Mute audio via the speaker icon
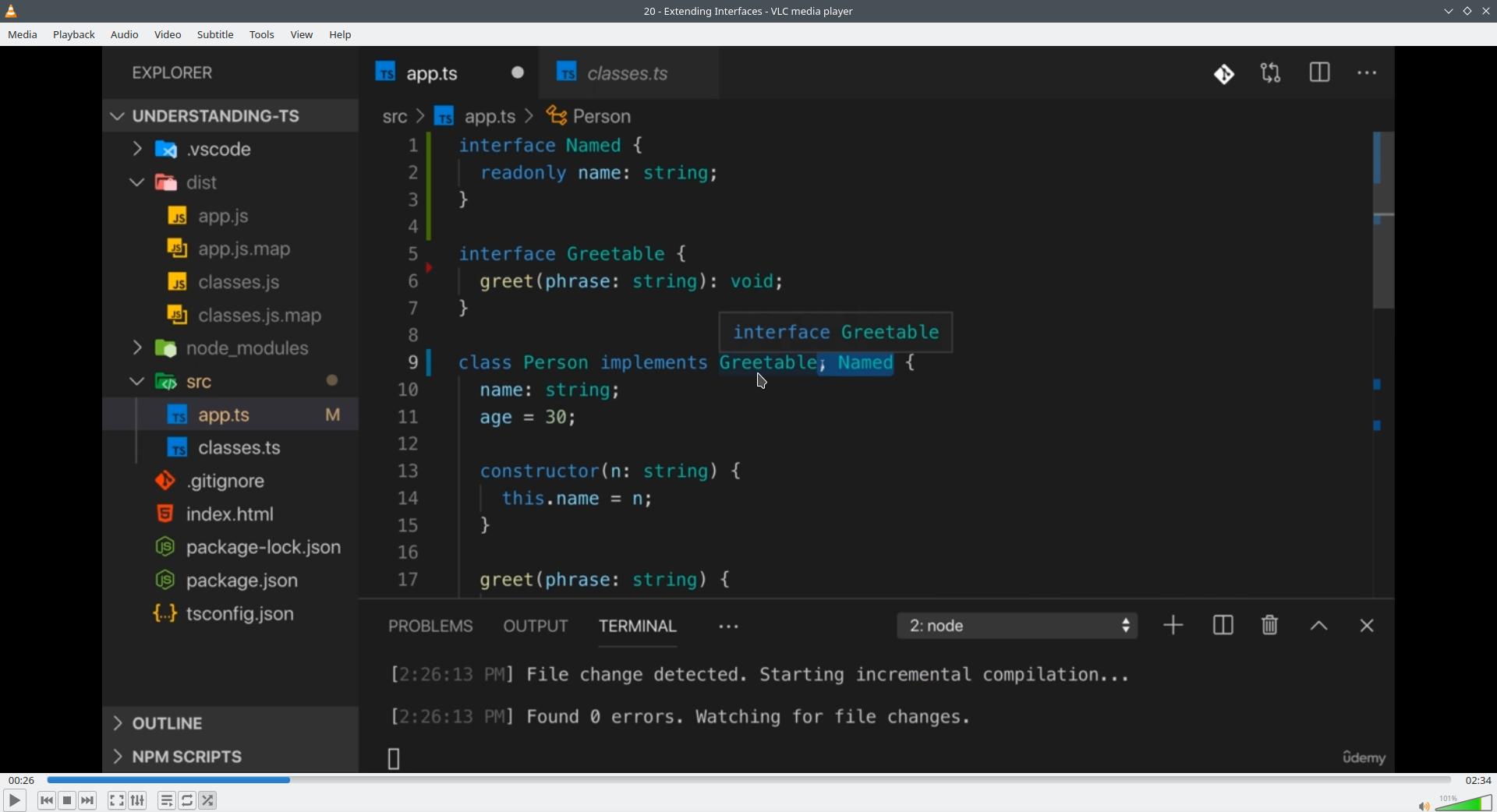 1424,807
